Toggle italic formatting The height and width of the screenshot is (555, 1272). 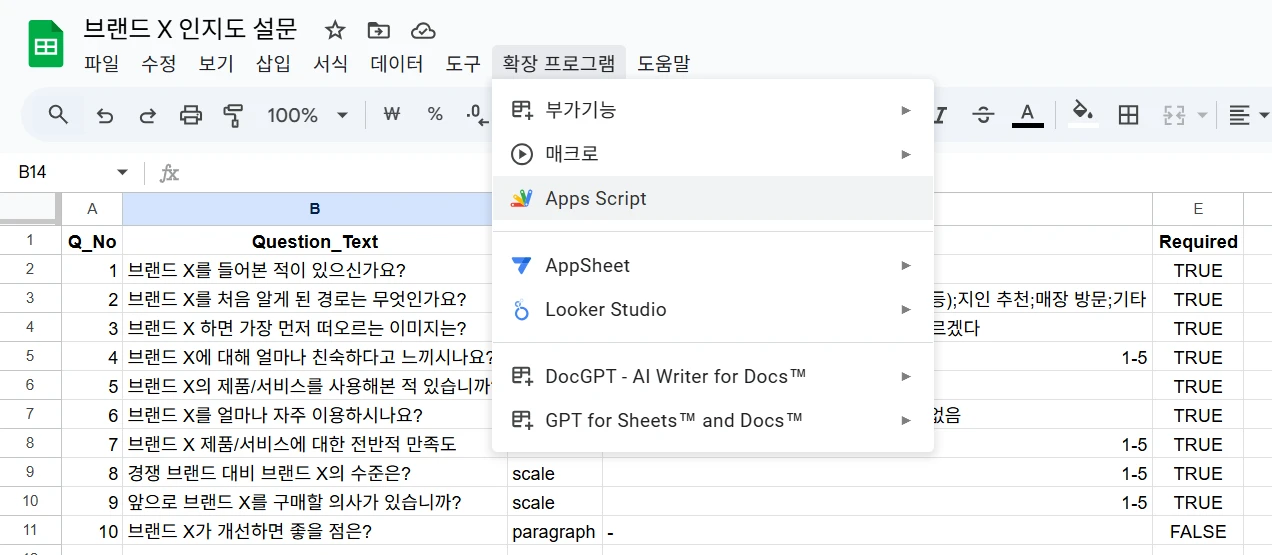[939, 115]
